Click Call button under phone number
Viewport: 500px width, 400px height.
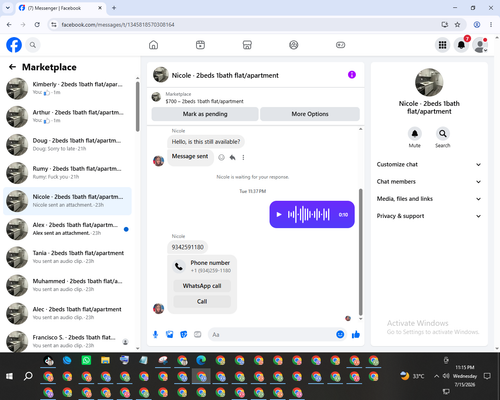[x=202, y=301]
